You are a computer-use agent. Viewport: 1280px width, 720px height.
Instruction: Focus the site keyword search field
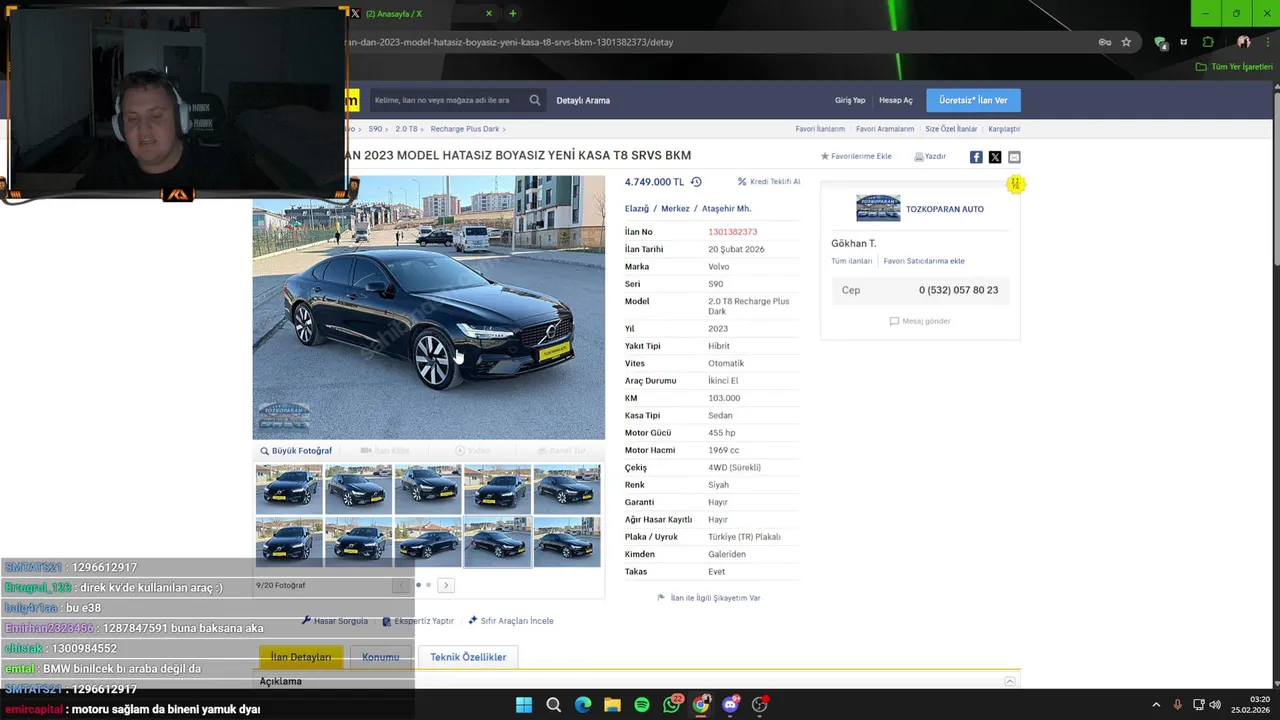[x=445, y=100]
